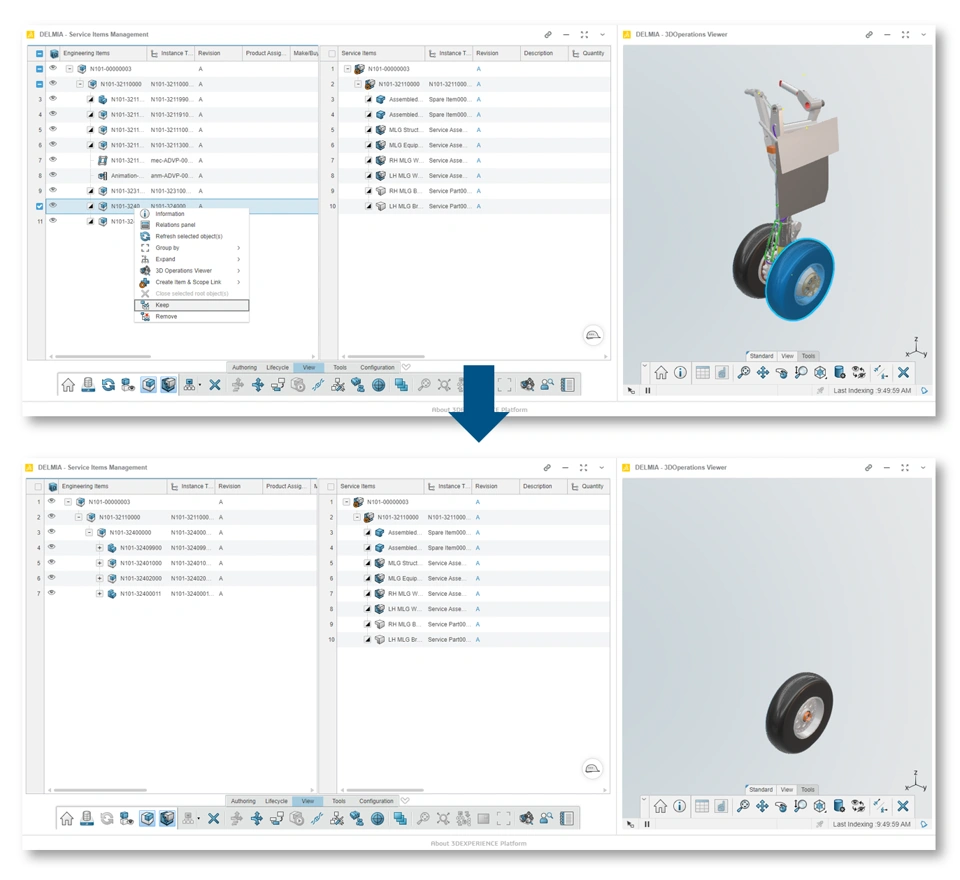This screenshot has width=960, height=880.
Task: Choose Keep from the context menu
Action: pos(192,305)
